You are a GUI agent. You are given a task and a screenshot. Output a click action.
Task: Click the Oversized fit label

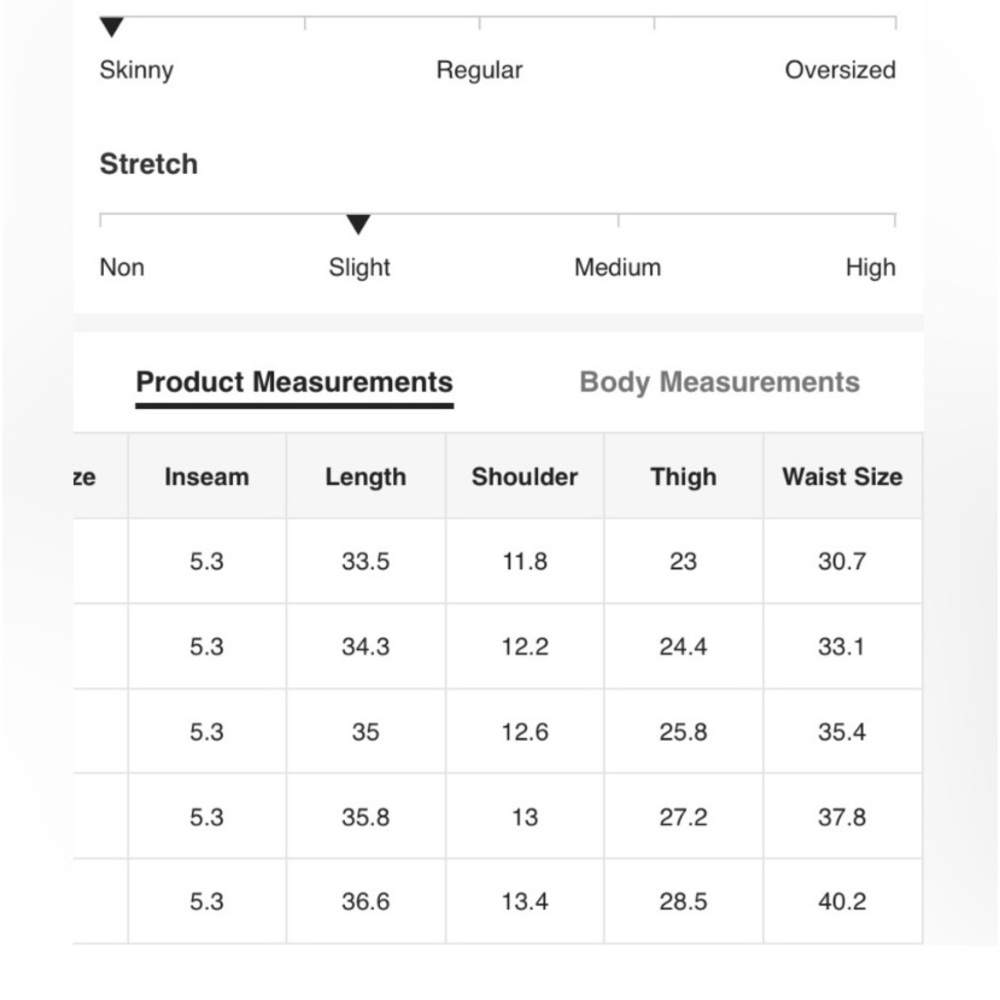point(839,70)
